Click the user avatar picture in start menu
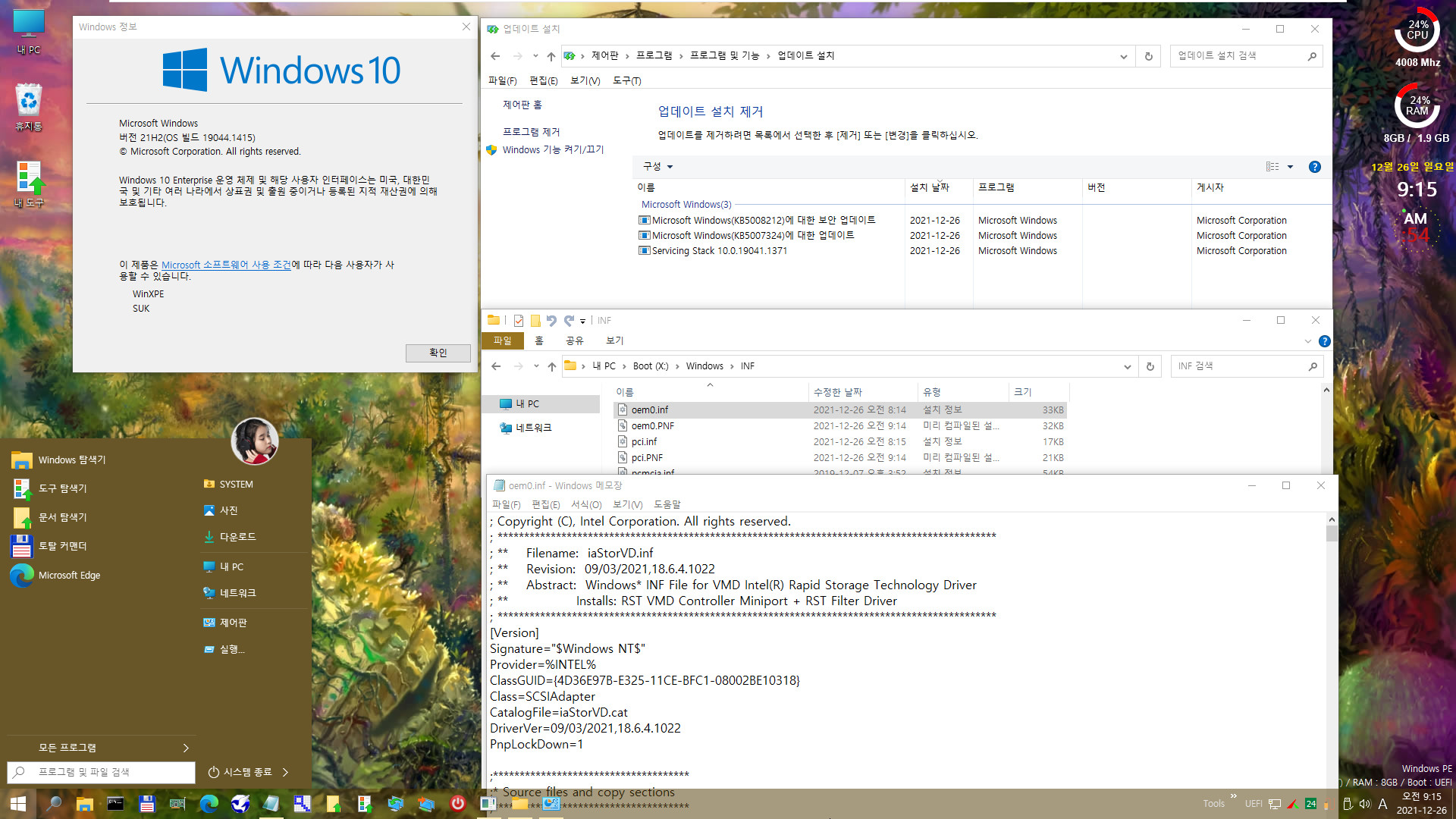Viewport: 1456px width, 819px height. coord(255,441)
